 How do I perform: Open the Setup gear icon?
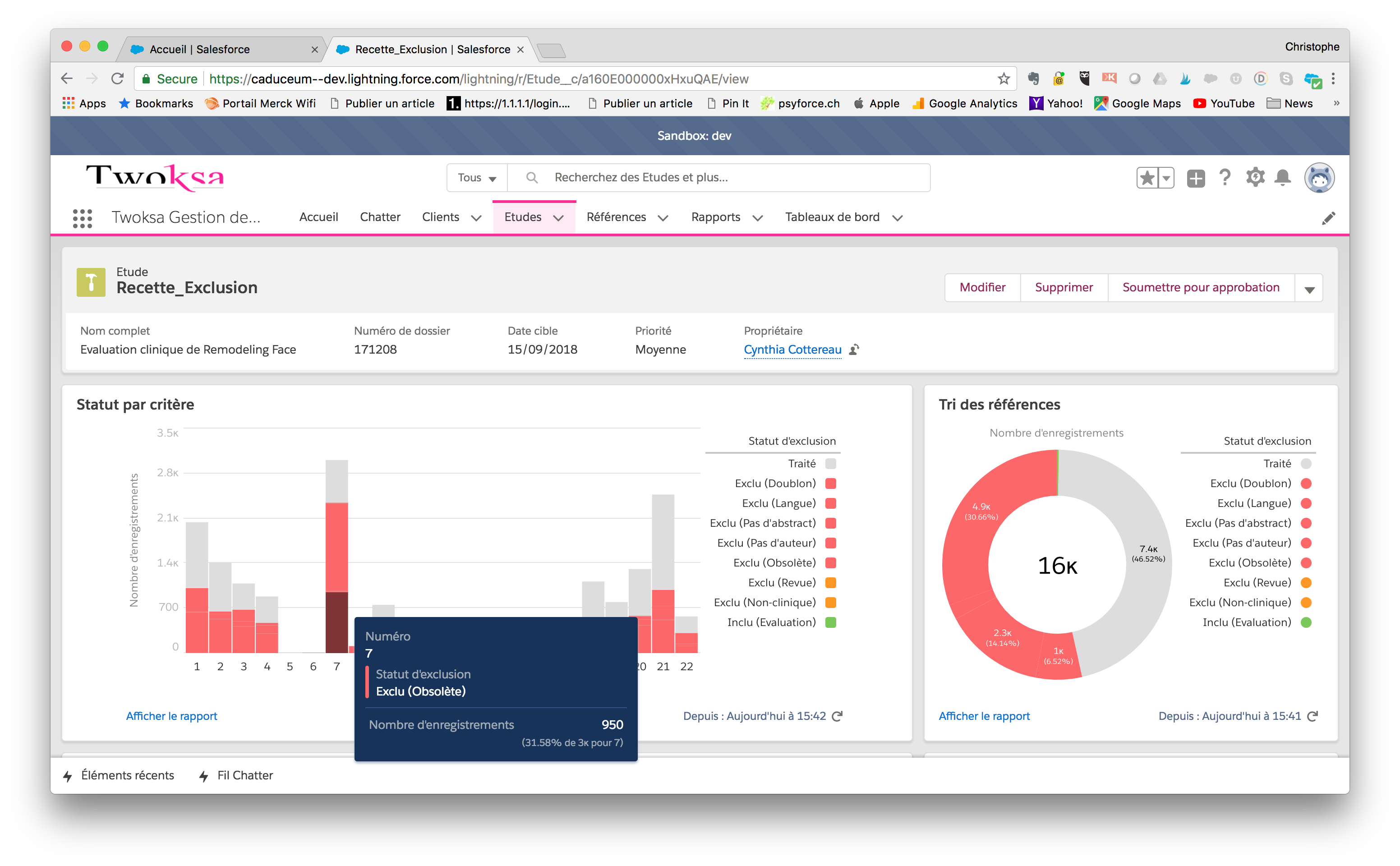[1255, 178]
